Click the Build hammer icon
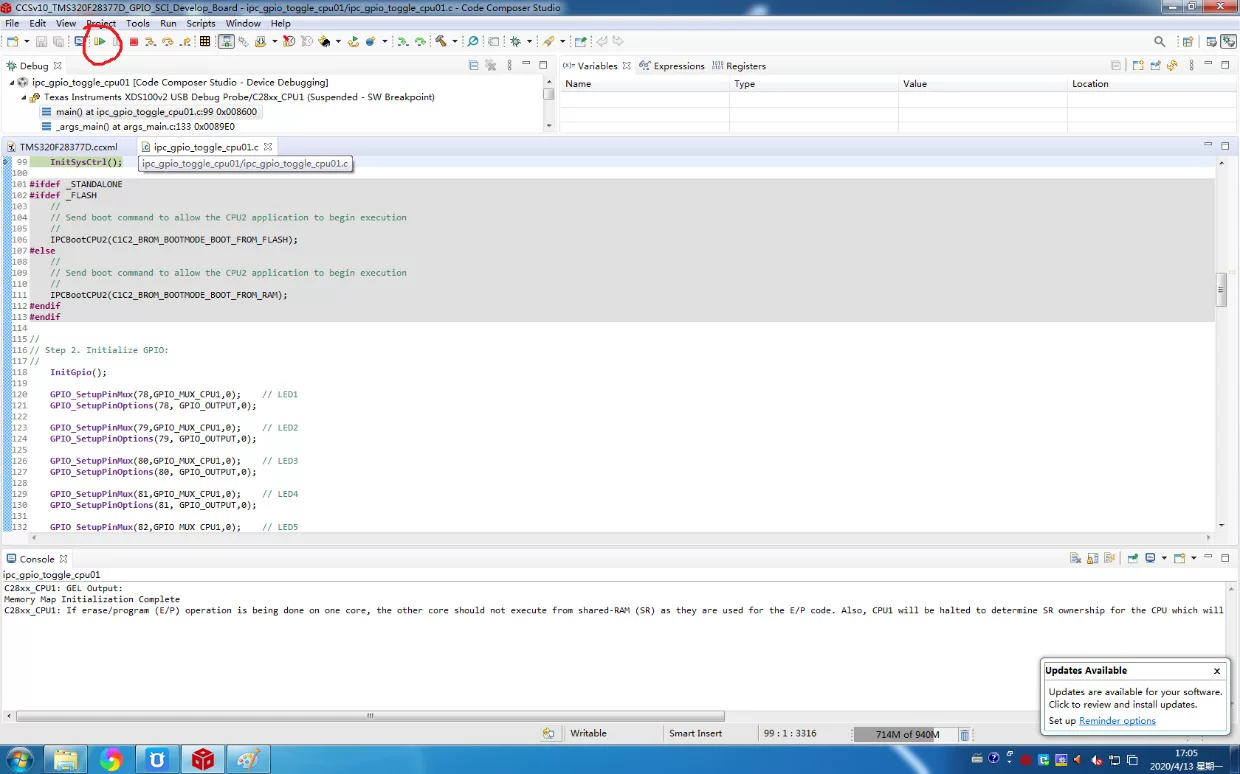 point(440,41)
